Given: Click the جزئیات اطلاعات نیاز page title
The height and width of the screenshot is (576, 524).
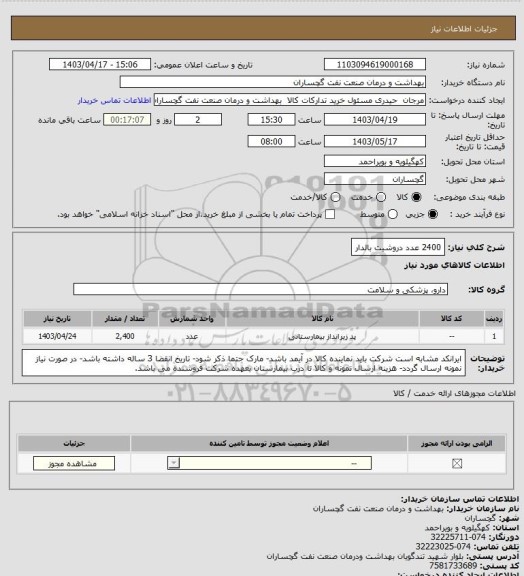Looking at the screenshot, I should coord(464,29).
